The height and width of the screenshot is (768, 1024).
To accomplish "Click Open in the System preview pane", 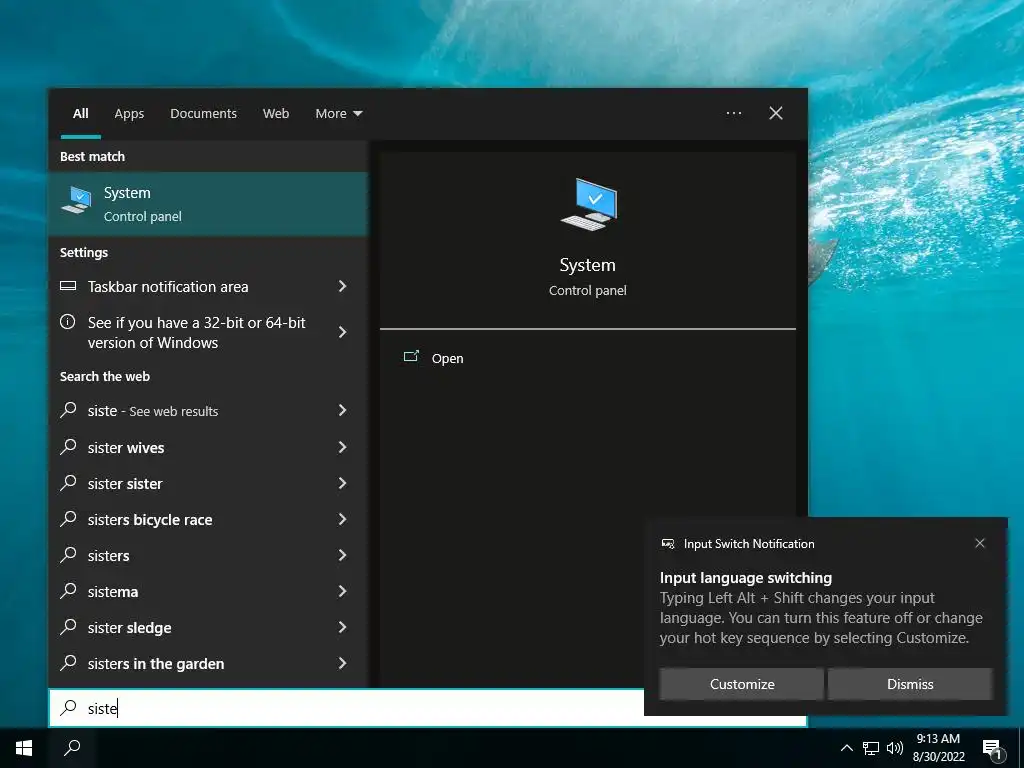I will (x=447, y=359).
